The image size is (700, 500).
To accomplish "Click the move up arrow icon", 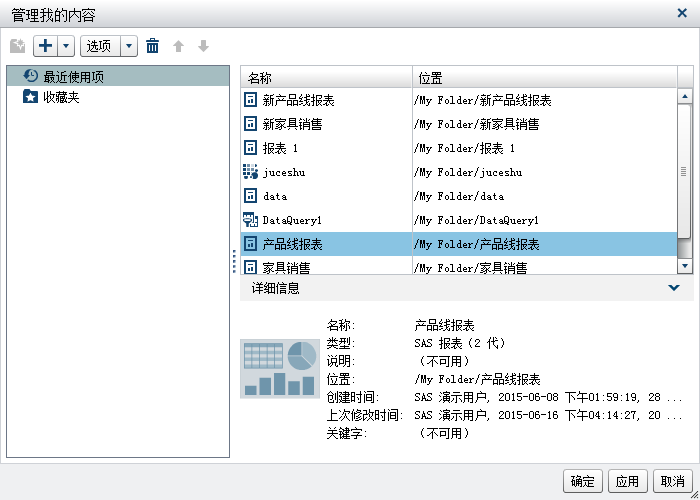I will pos(179,46).
